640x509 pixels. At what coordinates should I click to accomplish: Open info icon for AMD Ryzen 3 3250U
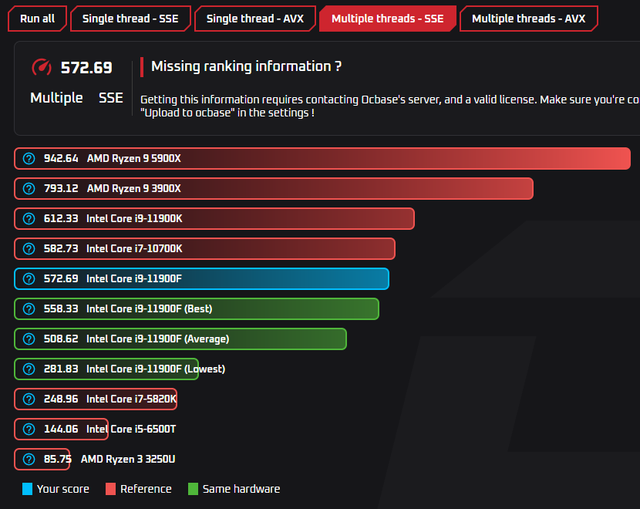[29, 459]
